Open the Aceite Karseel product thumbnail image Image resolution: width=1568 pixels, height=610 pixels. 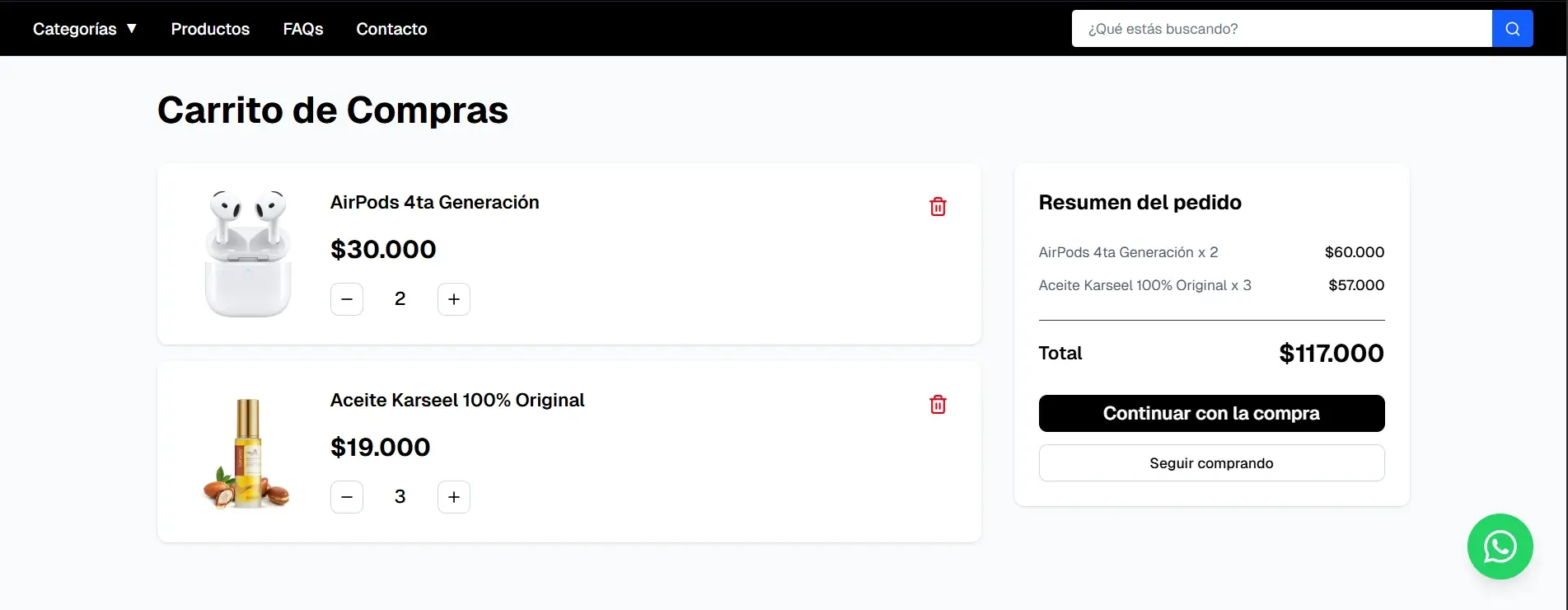pyautogui.click(x=246, y=453)
